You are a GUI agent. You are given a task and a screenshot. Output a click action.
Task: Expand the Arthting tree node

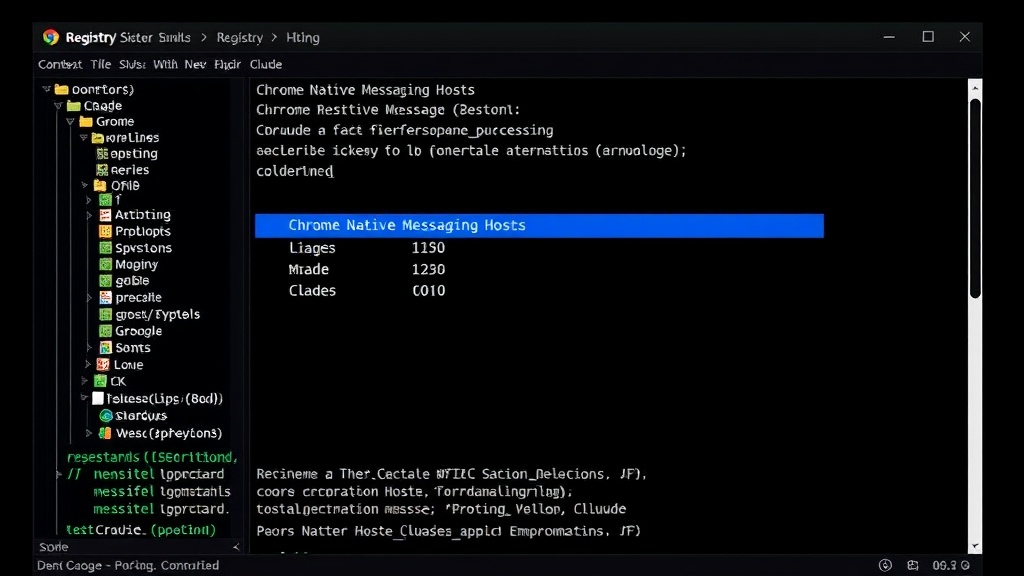point(89,215)
